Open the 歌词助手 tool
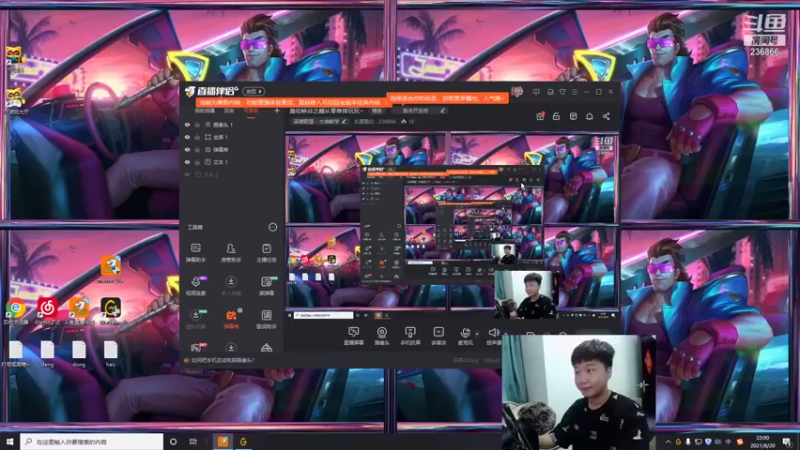The image size is (800, 450). (x=266, y=319)
